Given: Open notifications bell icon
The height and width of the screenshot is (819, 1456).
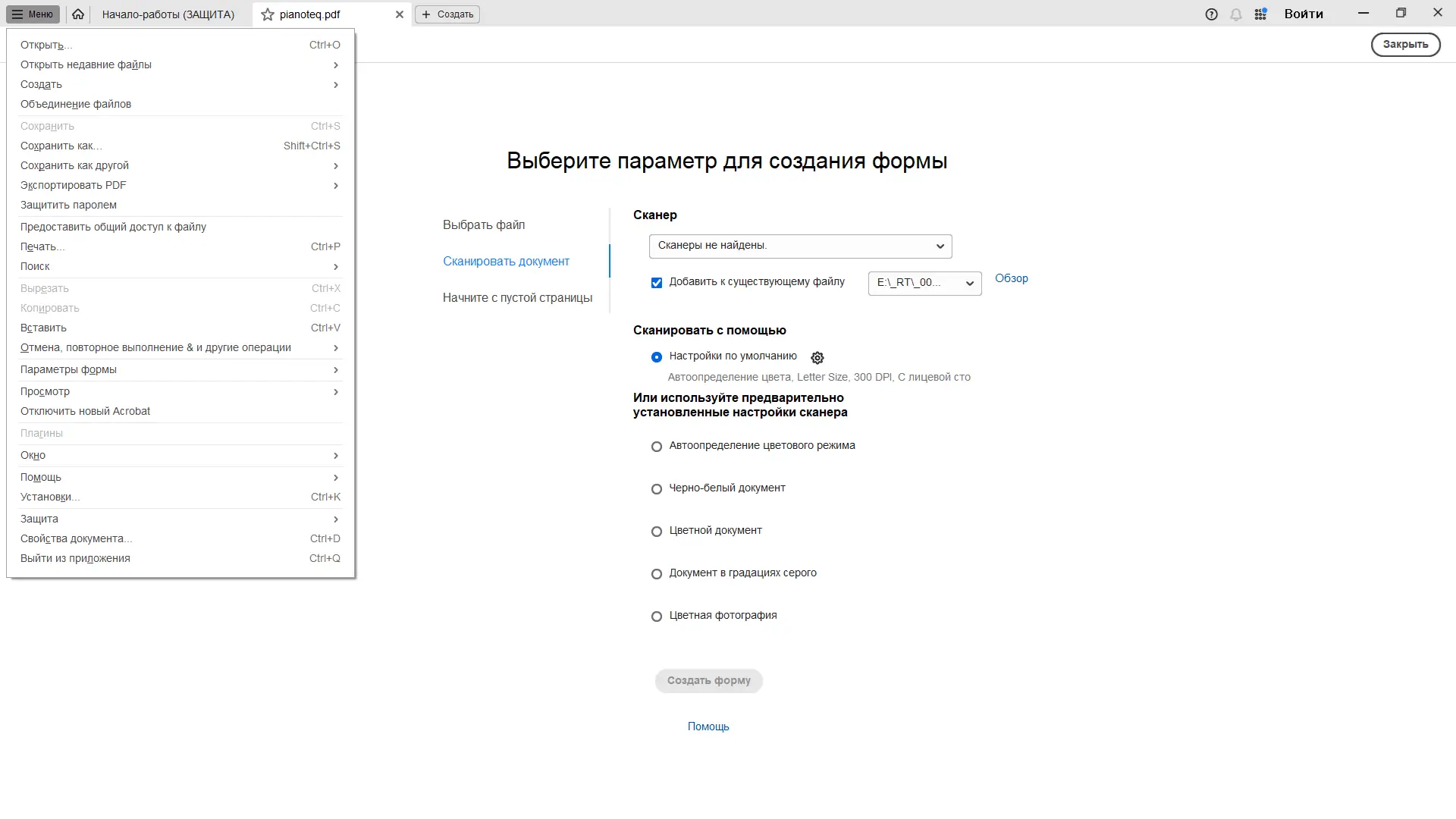Looking at the screenshot, I should tap(1236, 14).
